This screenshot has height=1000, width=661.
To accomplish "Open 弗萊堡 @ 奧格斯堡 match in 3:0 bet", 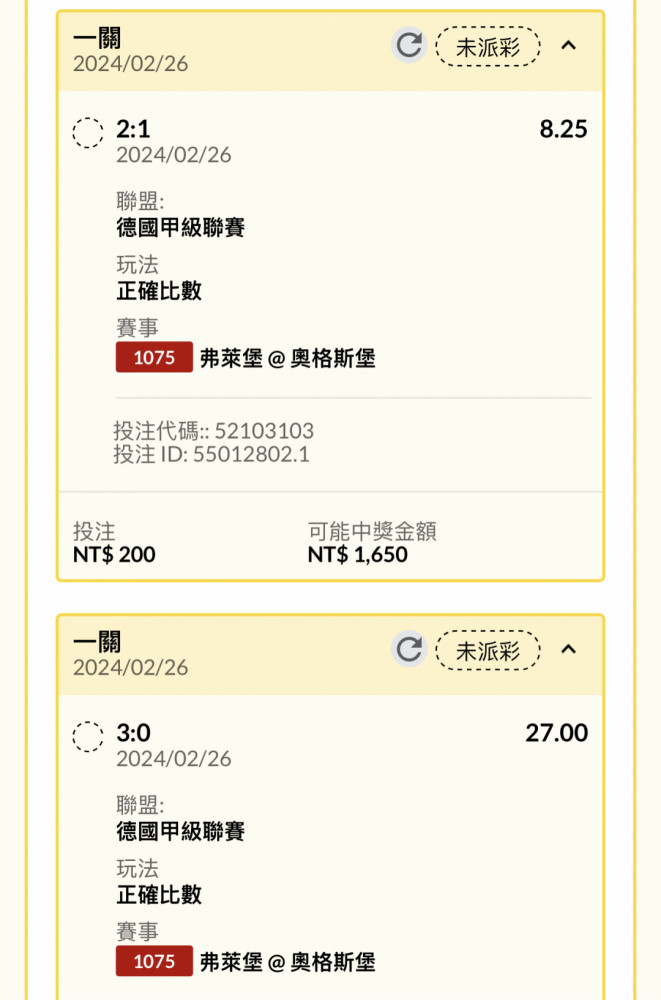I will coord(288,962).
